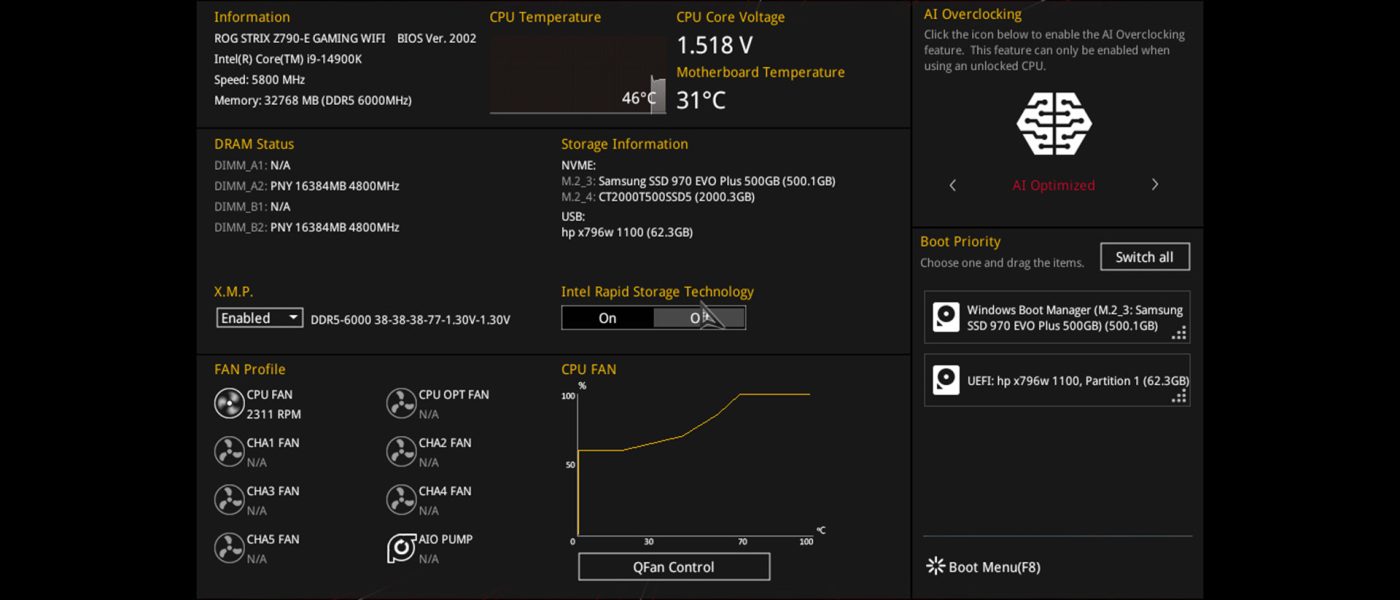Click the CHA4 FAN icon
The image size is (1400, 600).
point(401,499)
